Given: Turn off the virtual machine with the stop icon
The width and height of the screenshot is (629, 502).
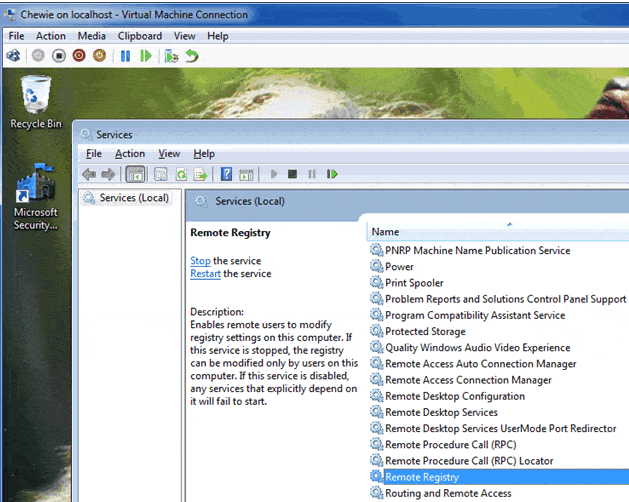Looking at the screenshot, I should (x=59, y=56).
